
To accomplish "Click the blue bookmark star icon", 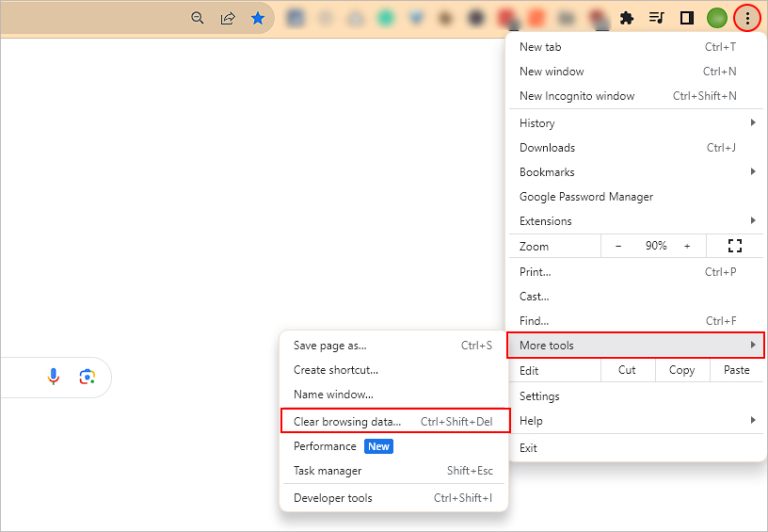I will coord(258,19).
